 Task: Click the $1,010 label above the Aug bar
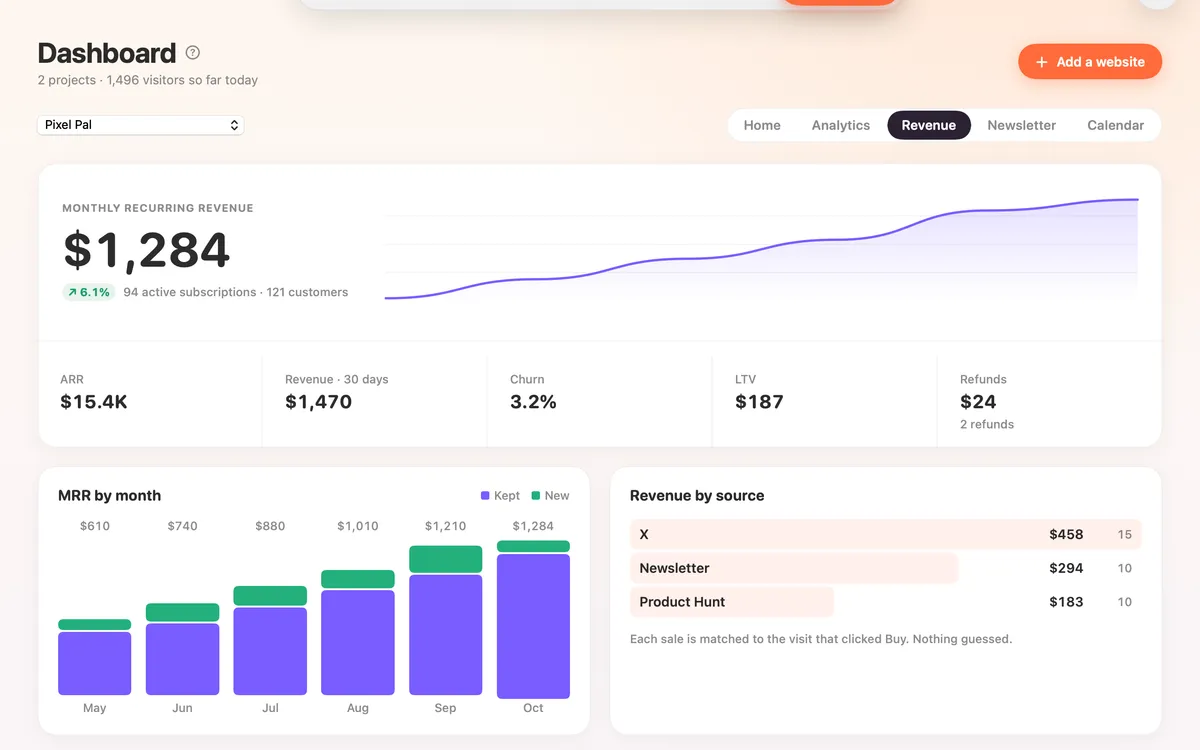358,526
